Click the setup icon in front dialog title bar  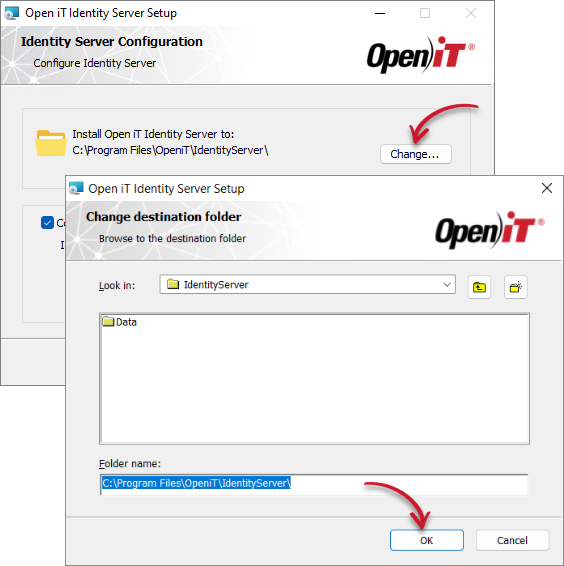pyautogui.click(x=76, y=188)
